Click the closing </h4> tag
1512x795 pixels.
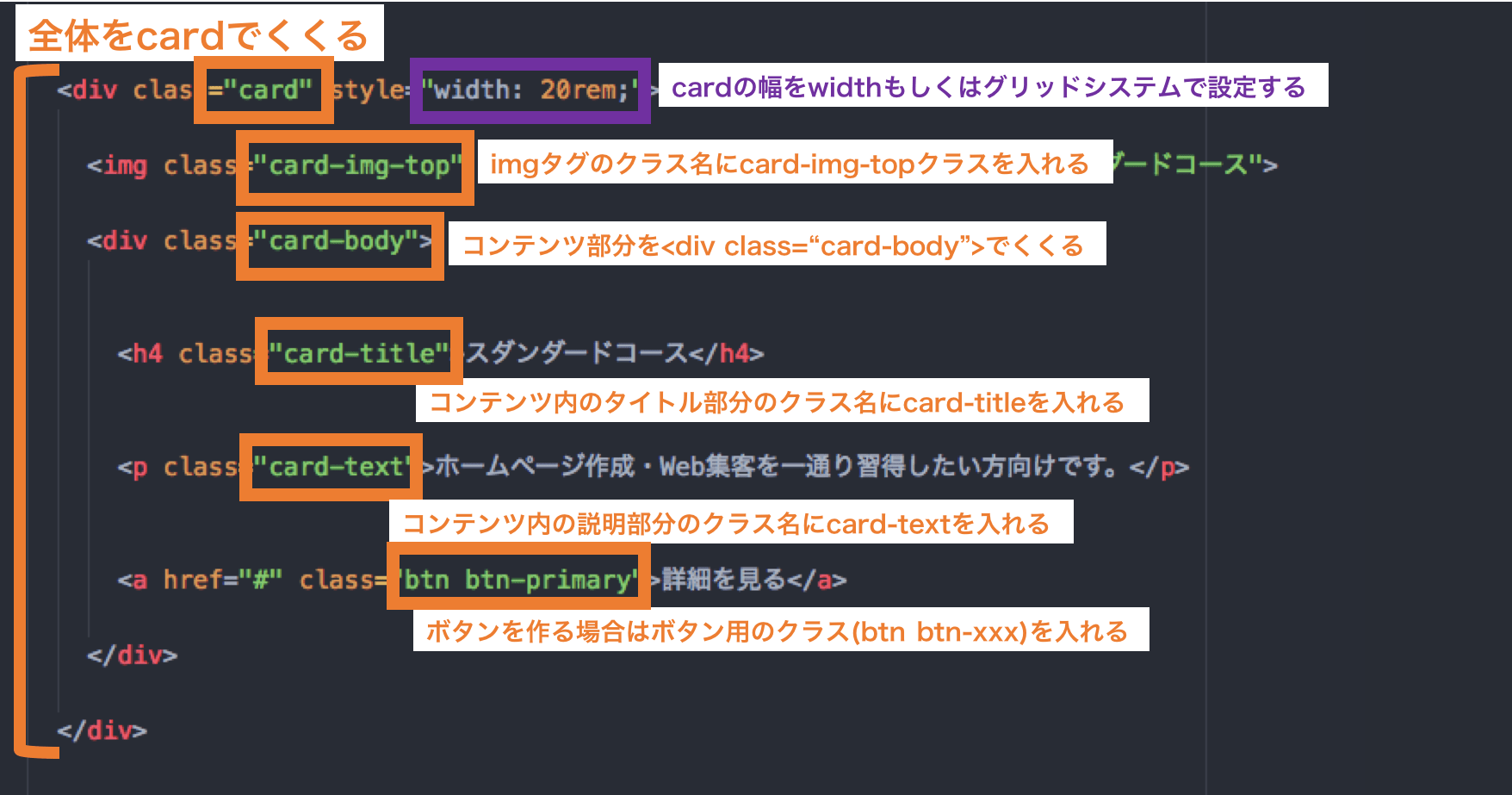click(725, 353)
